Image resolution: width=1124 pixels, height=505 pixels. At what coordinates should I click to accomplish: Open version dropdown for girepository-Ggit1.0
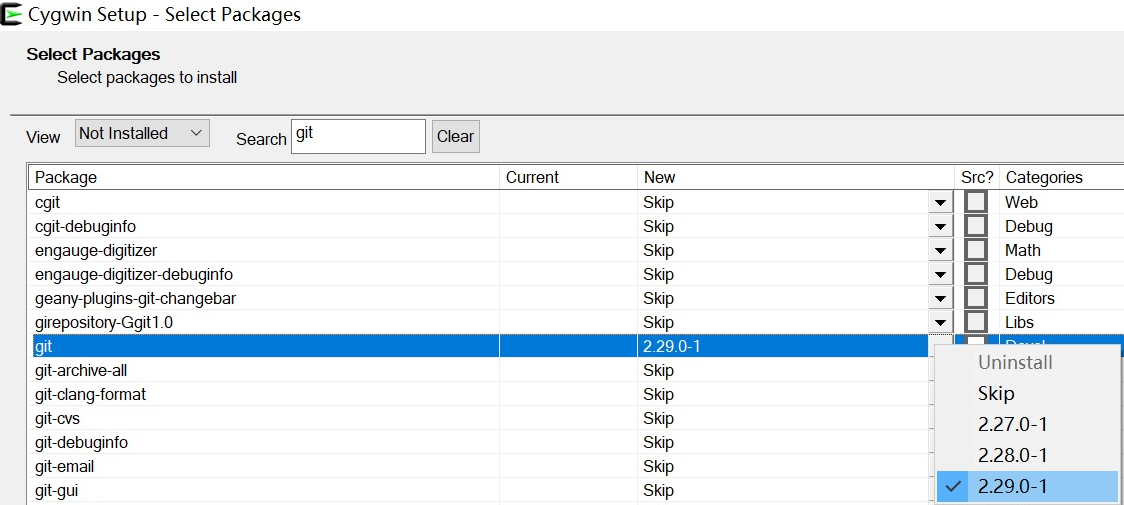click(940, 323)
